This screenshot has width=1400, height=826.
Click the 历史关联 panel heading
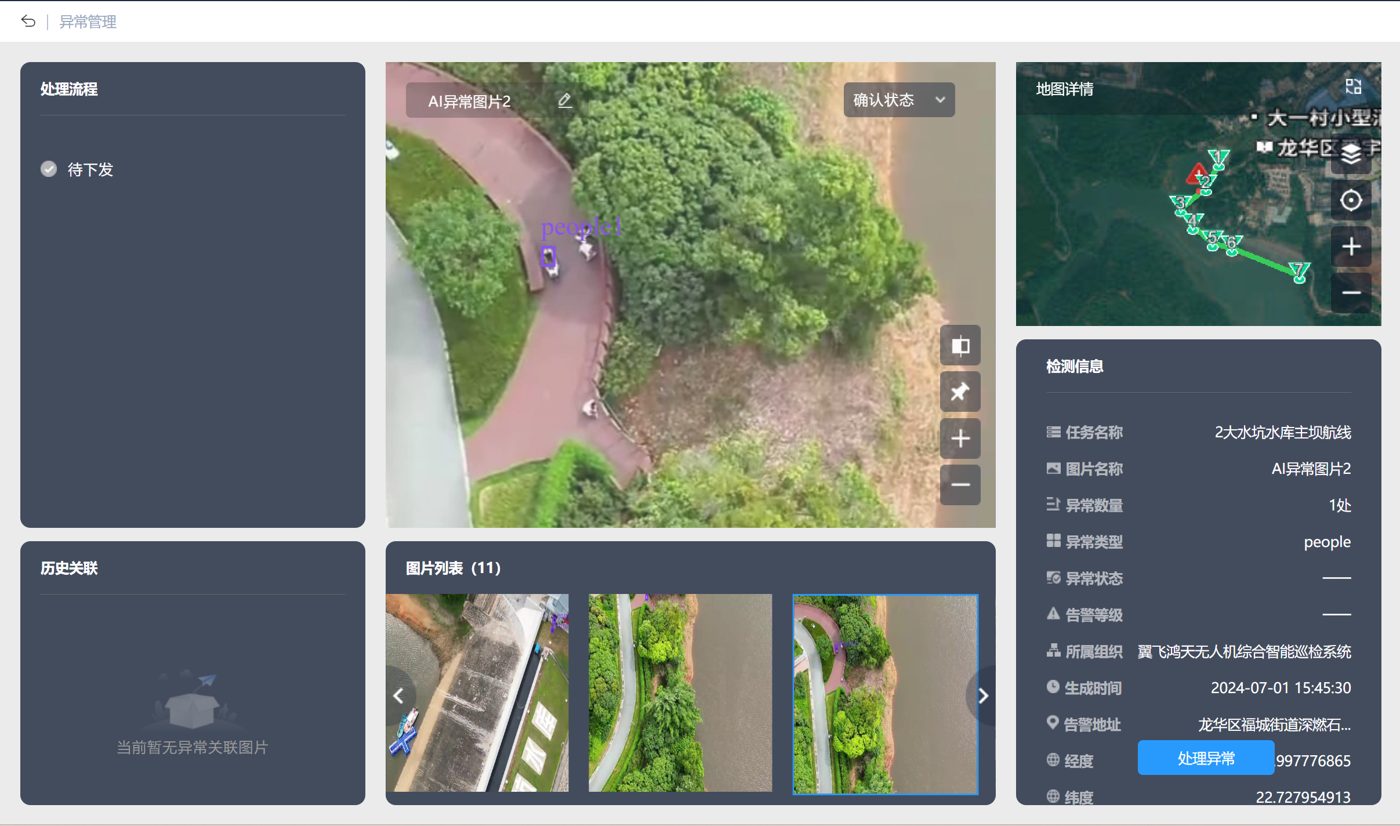coord(69,568)
